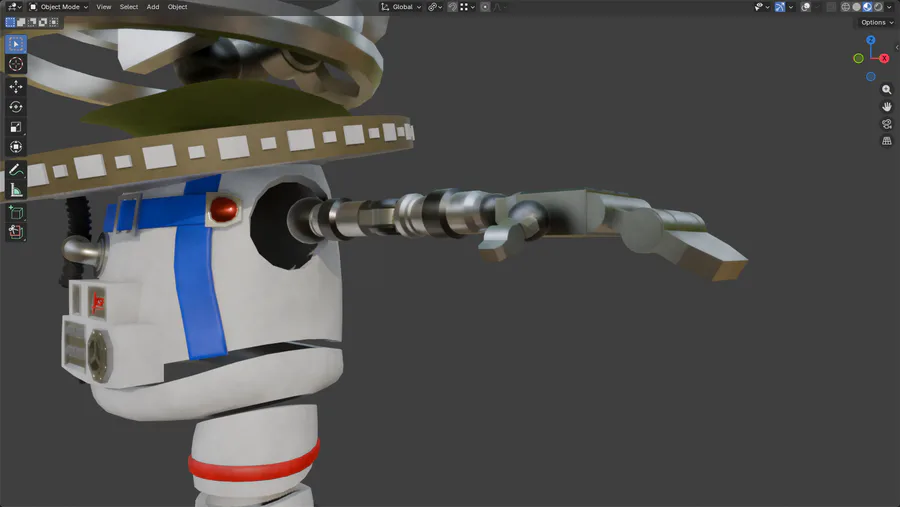Click the blue negative Z gizmo circle

[871, 76]
